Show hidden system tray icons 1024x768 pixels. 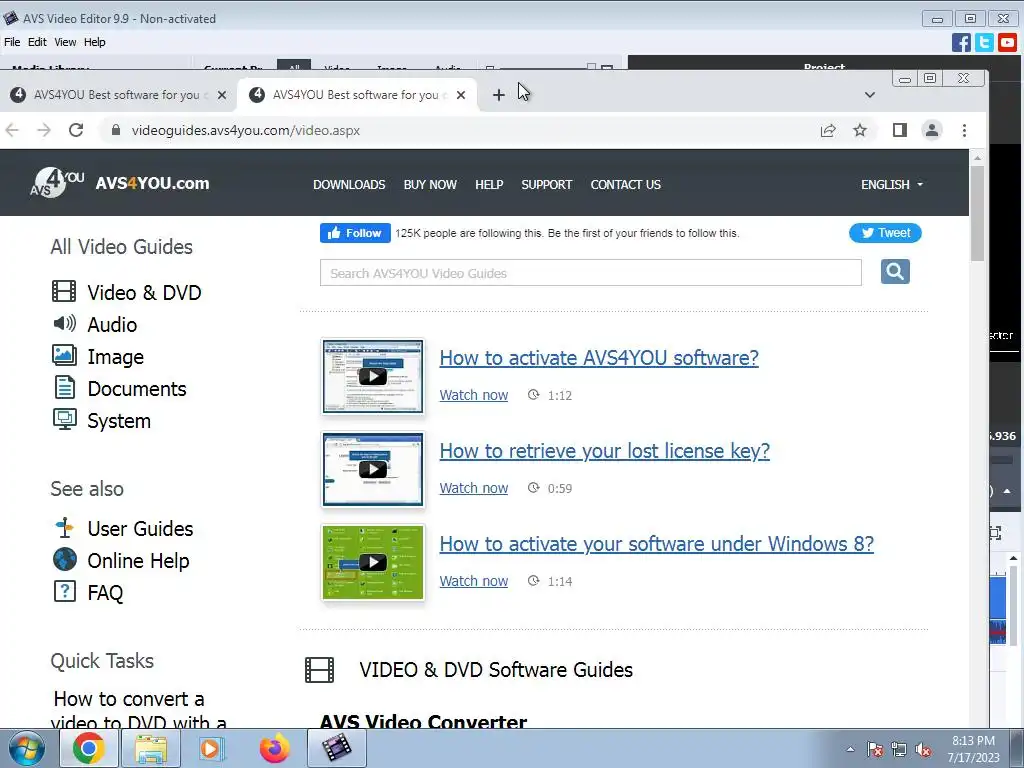pyautogui.click(x=850, y=750)
